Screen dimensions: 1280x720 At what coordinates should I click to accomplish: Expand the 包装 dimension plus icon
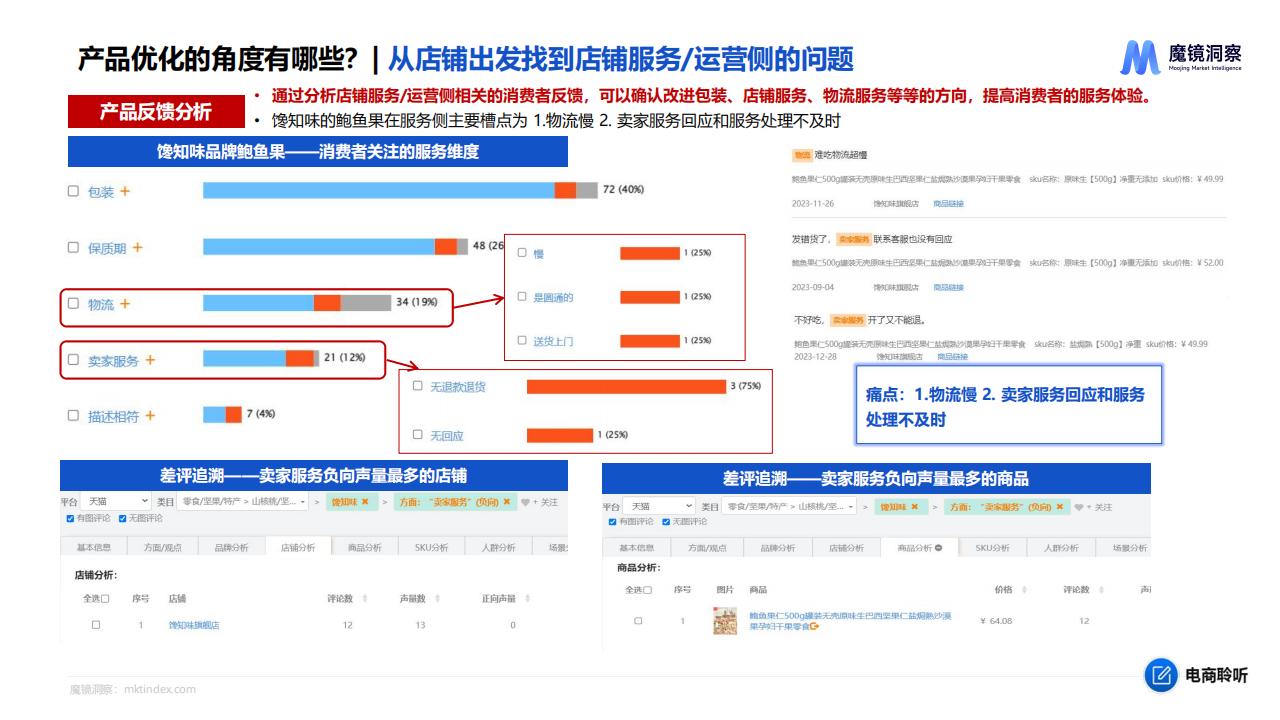[125, 191]
